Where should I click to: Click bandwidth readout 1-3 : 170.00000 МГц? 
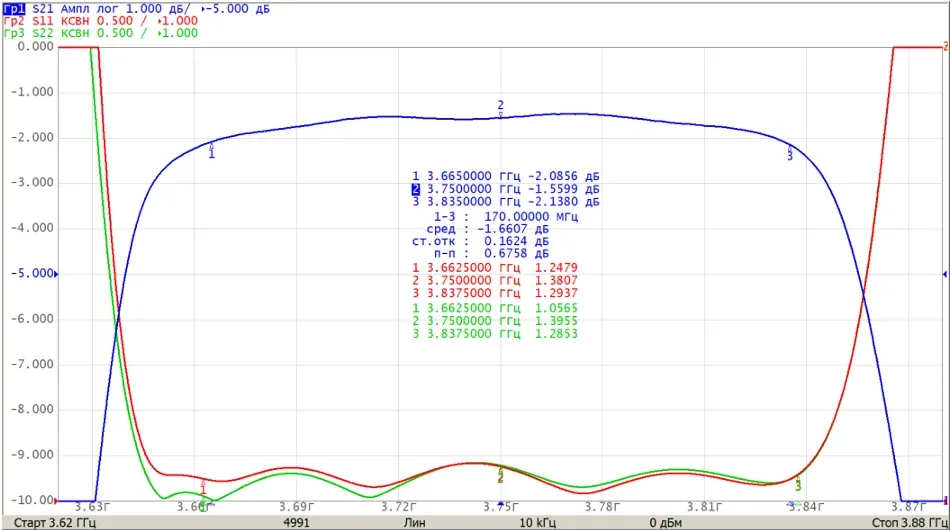click(x=505, y=216)
